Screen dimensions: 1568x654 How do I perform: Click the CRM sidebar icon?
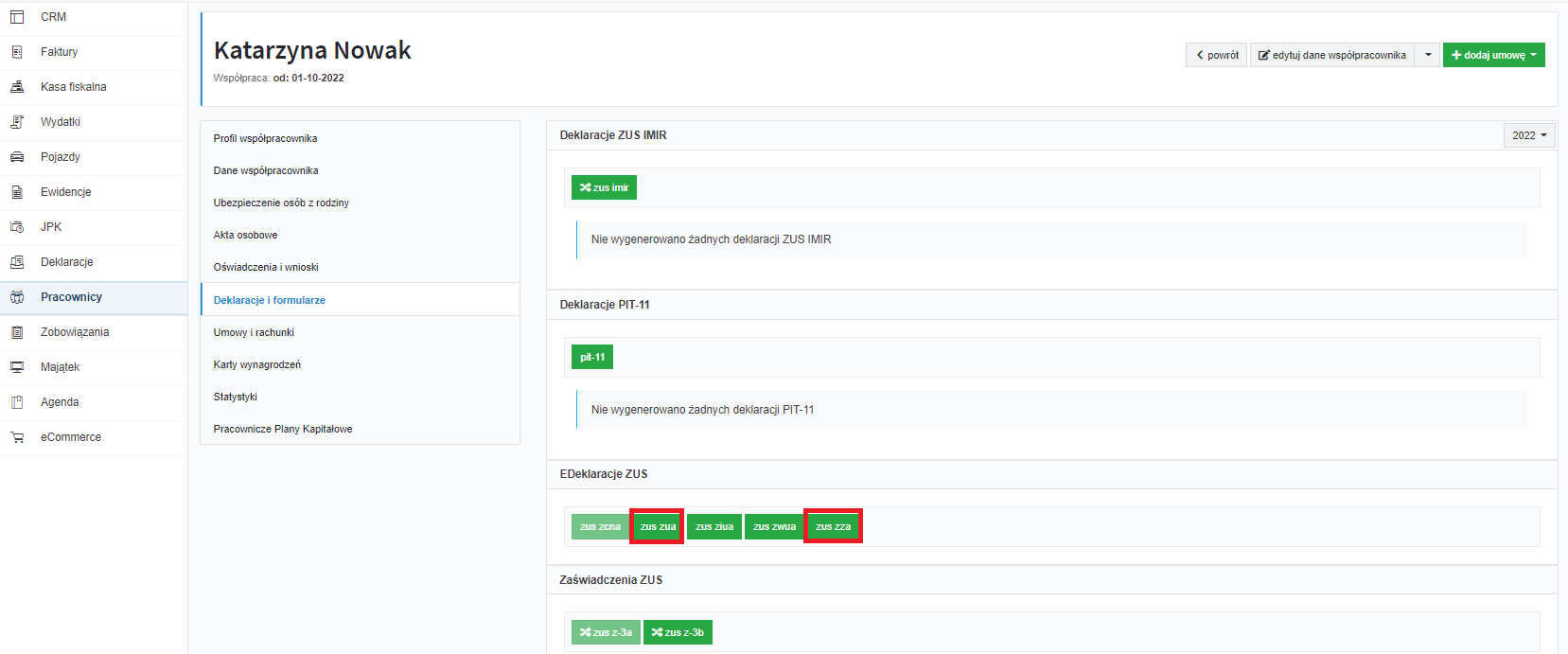pos(17,17)
